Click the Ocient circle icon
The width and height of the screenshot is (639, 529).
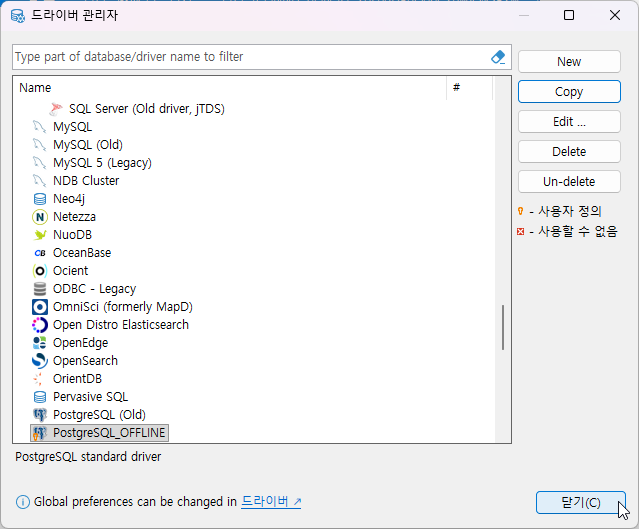40,271
